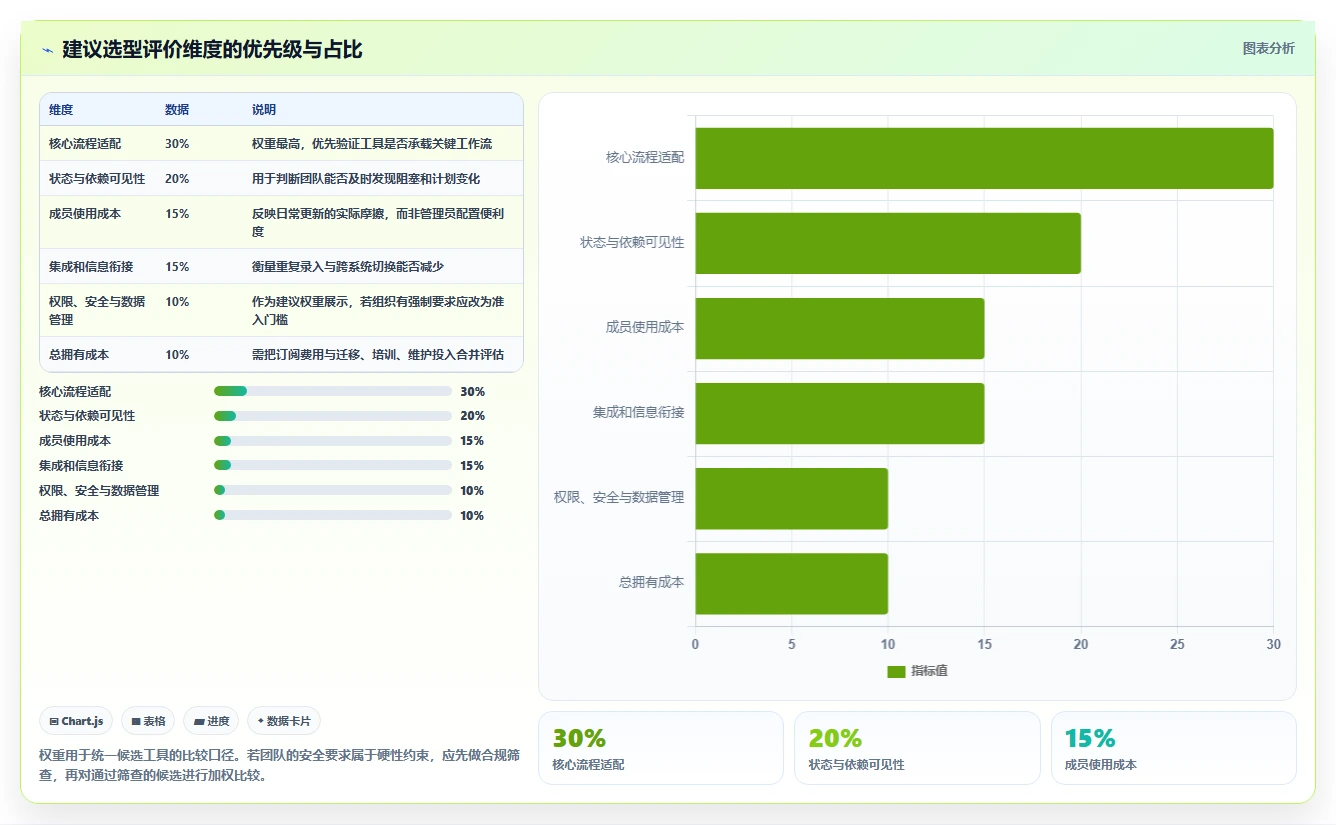Click the 维度 column header

[61, 110]
